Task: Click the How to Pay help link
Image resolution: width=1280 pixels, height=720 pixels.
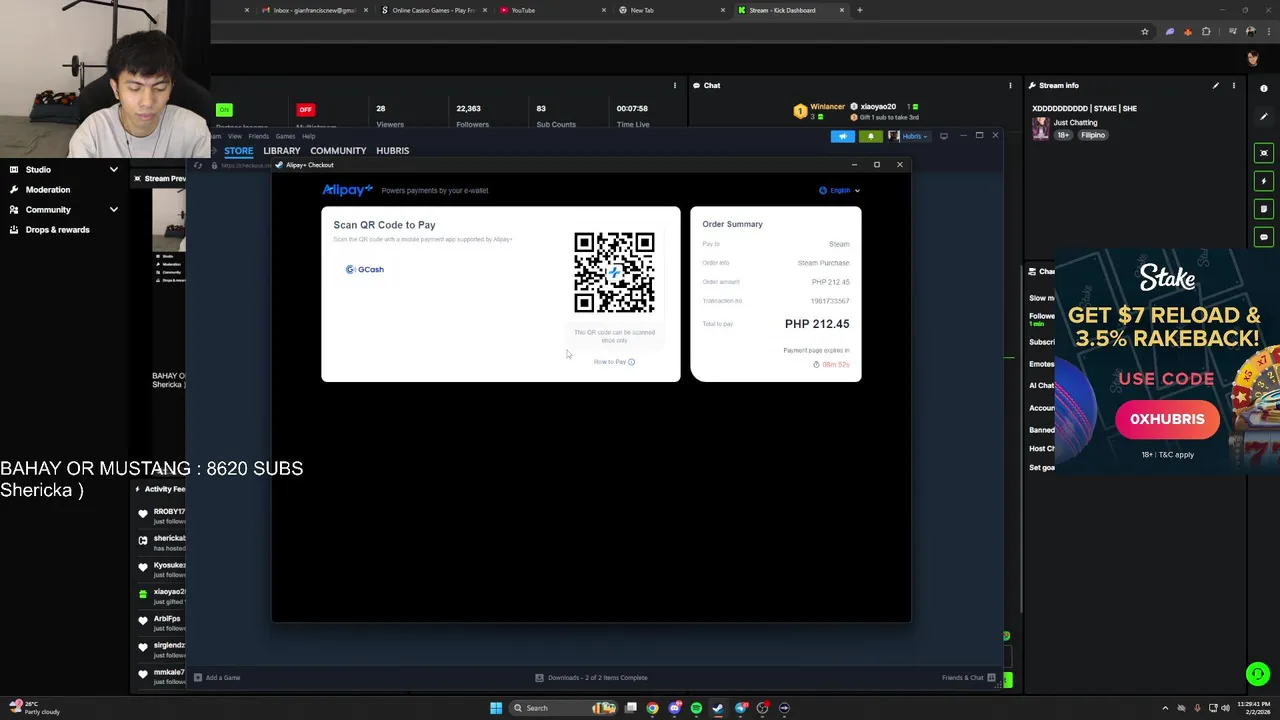Action: click(614, 362)
